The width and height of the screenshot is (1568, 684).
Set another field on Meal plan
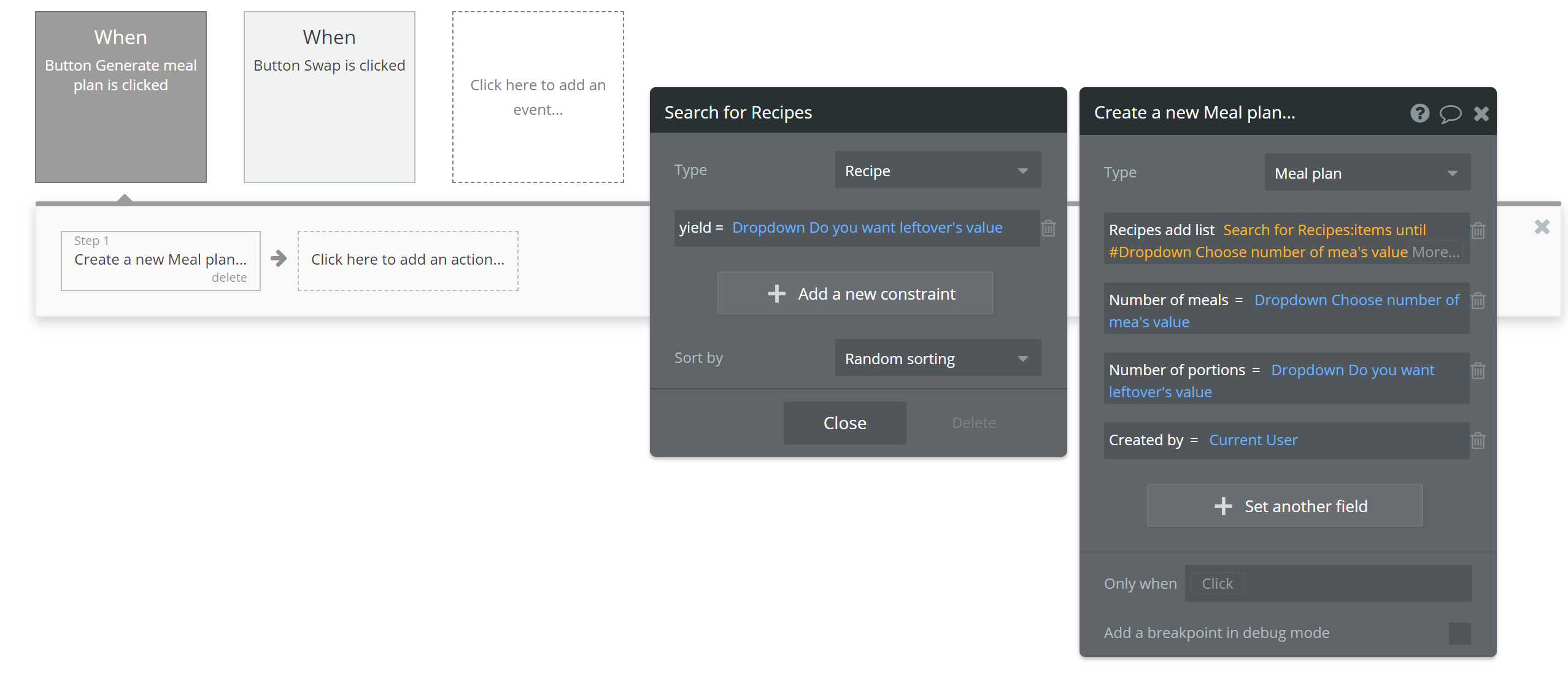pyautogui.click(x=1285, y=506)
